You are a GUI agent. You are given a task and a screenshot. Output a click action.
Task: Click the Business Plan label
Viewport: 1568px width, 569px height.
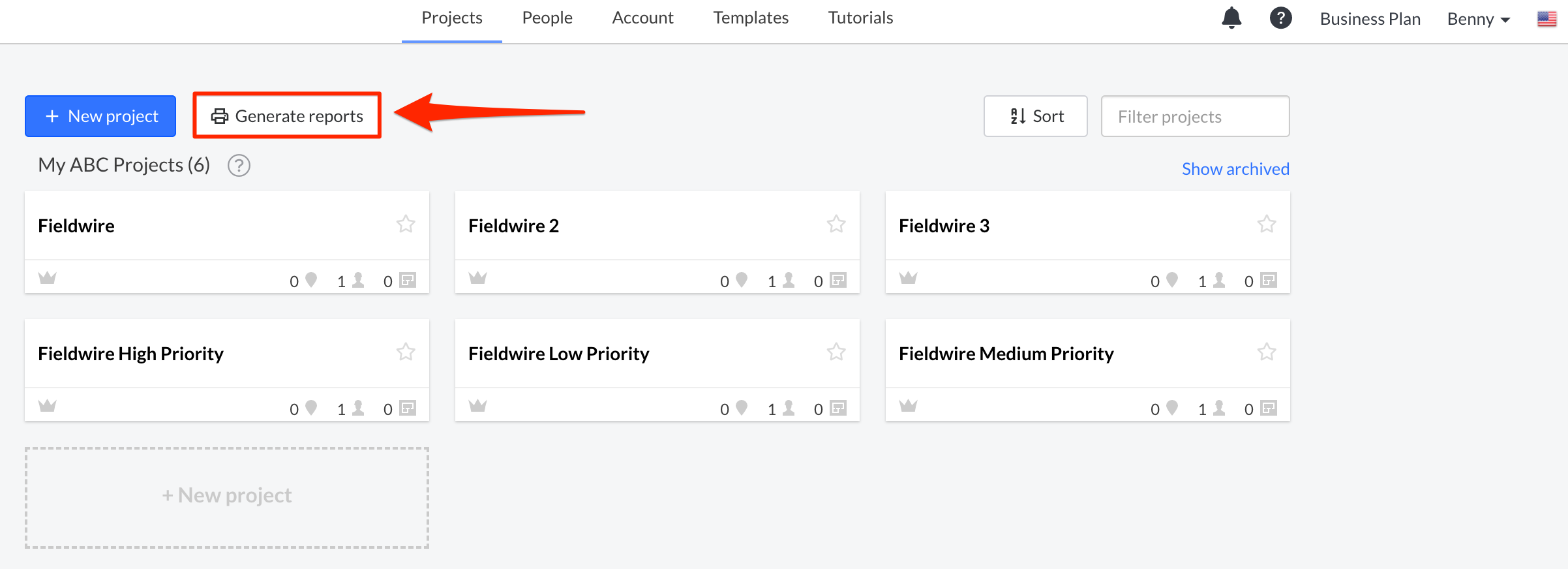tap(1370, 19)
